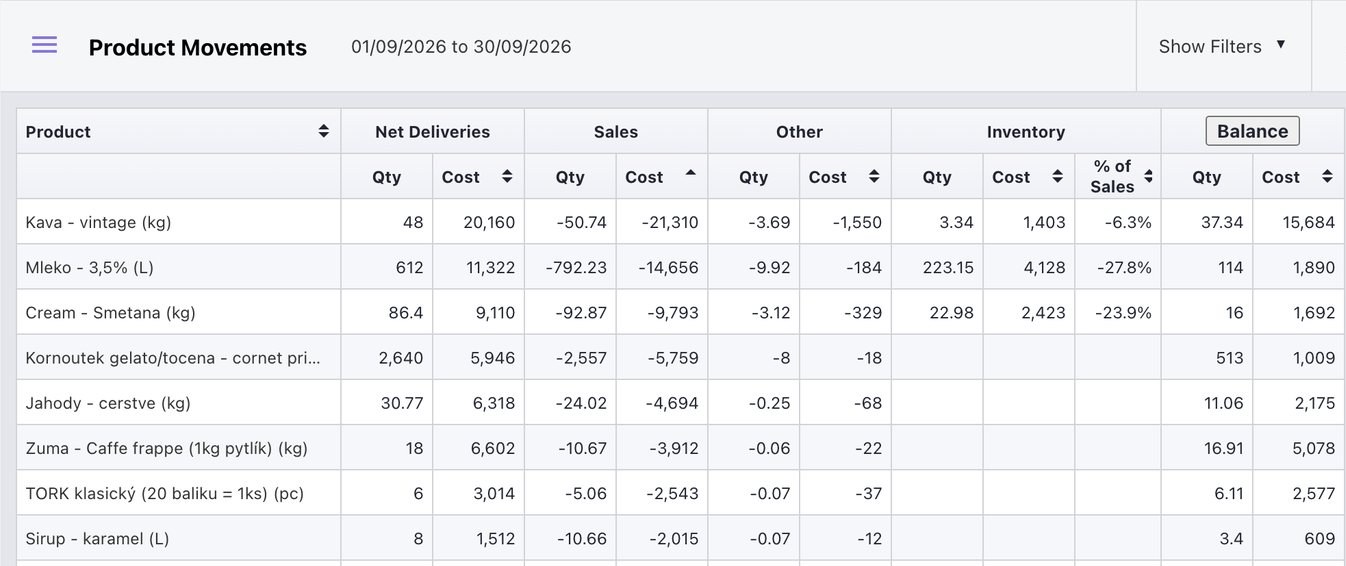Screen dimensions: 1346x566
Task: Click Cream net deliveries quantity 86.4
Action: 406,312
